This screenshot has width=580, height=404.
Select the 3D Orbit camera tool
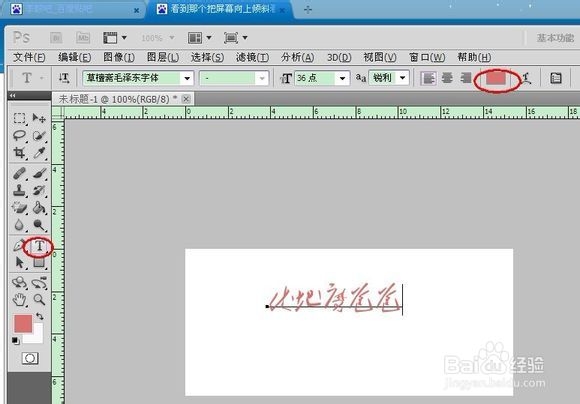coord(39,283)
